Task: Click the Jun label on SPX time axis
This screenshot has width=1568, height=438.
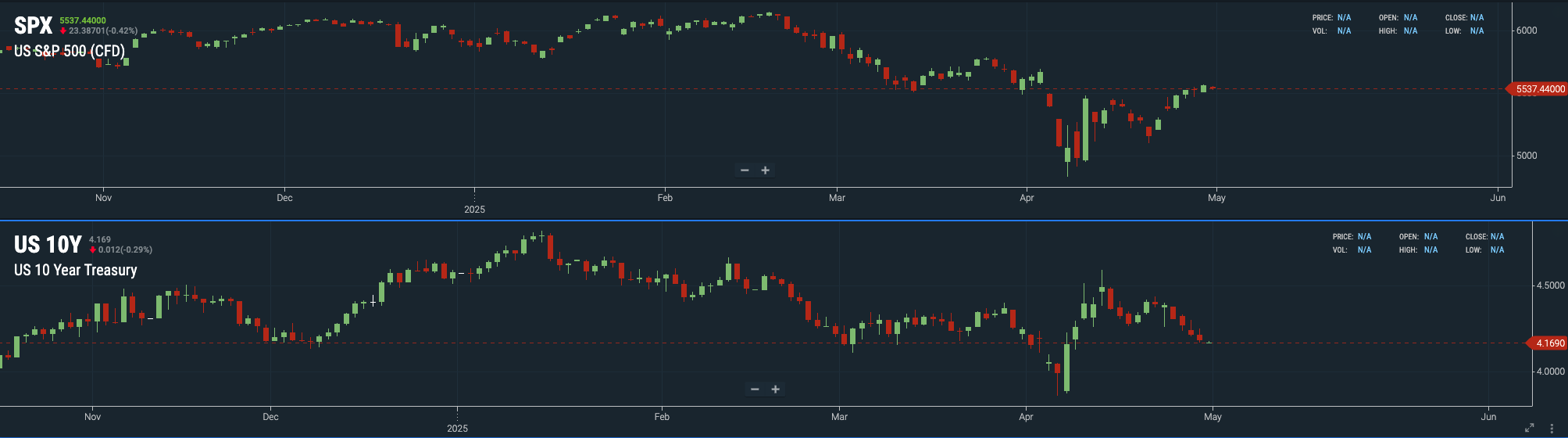Action: 1498,198
